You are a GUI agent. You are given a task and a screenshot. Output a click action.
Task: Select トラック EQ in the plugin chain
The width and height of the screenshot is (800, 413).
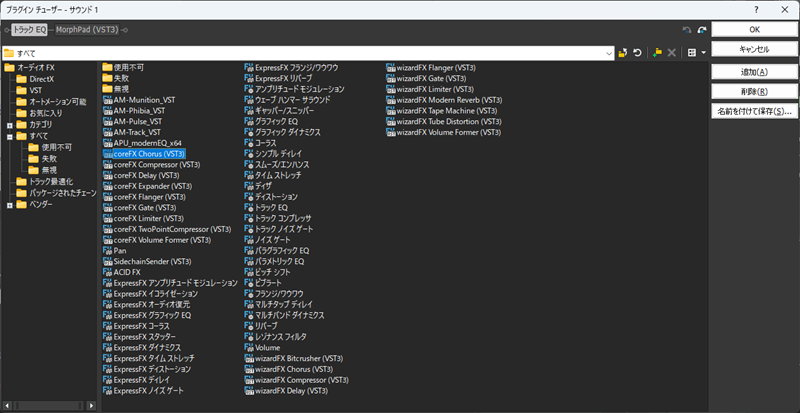pyautogui.click(x=29, y=30)
